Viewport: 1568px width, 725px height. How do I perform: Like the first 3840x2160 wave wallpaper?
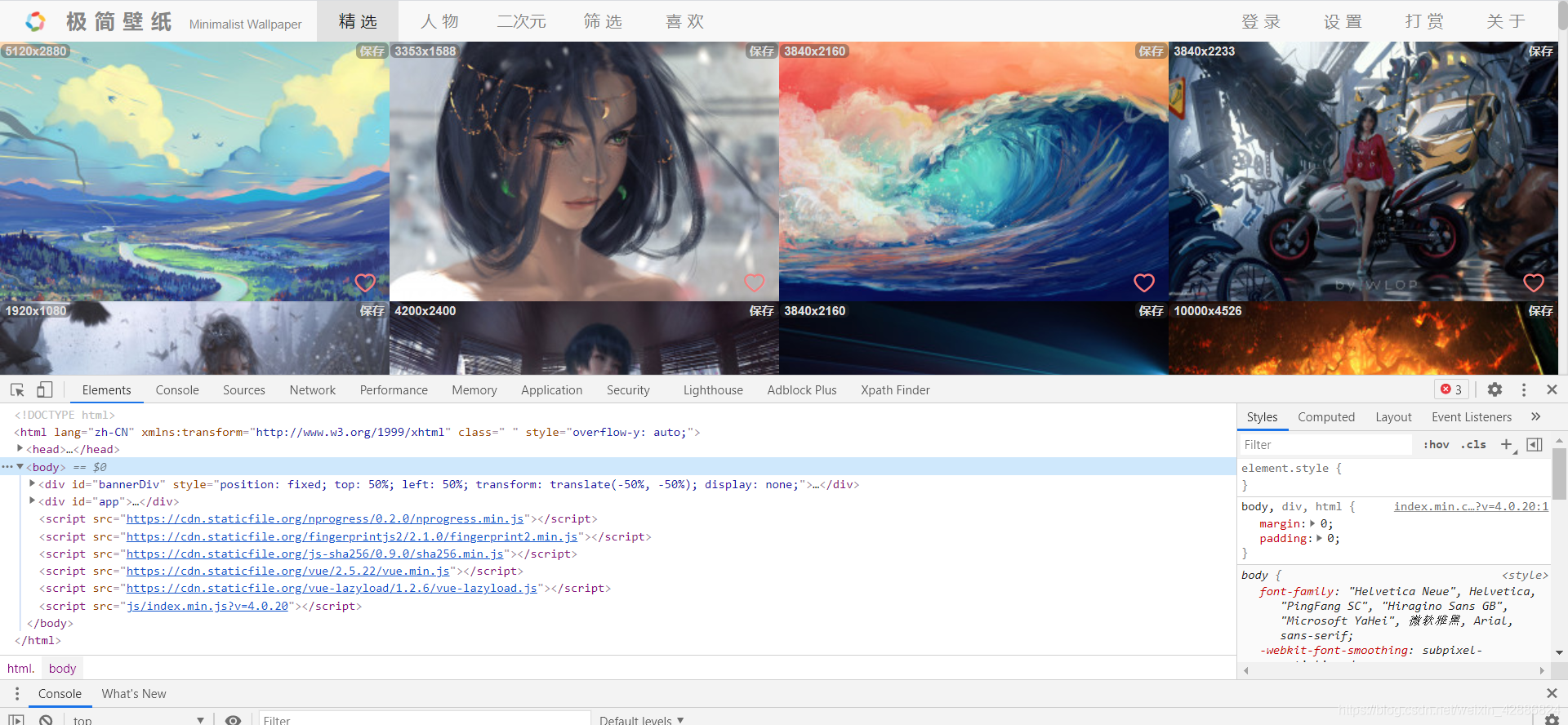click(x=1144, y=282)
